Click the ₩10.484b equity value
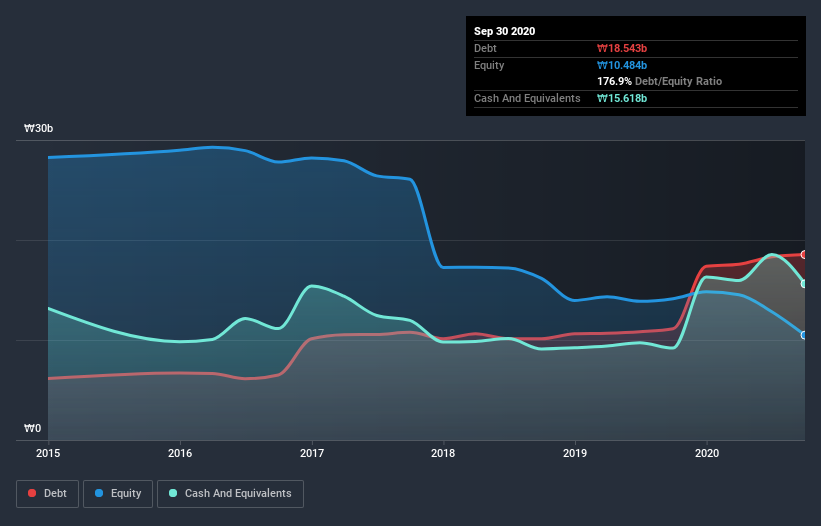 click(622, 65)
